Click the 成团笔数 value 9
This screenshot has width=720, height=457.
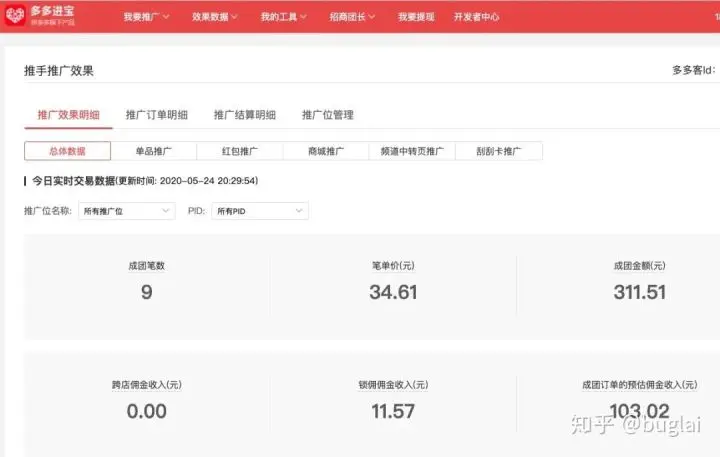(146, 292)
